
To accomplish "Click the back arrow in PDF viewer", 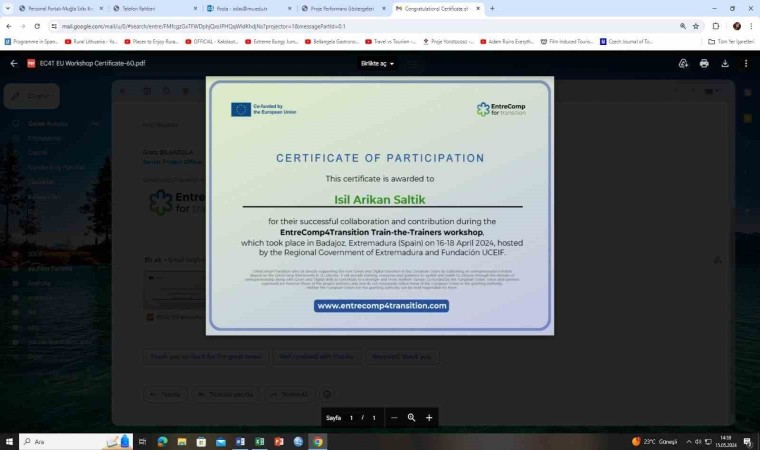I will [14, 63].
